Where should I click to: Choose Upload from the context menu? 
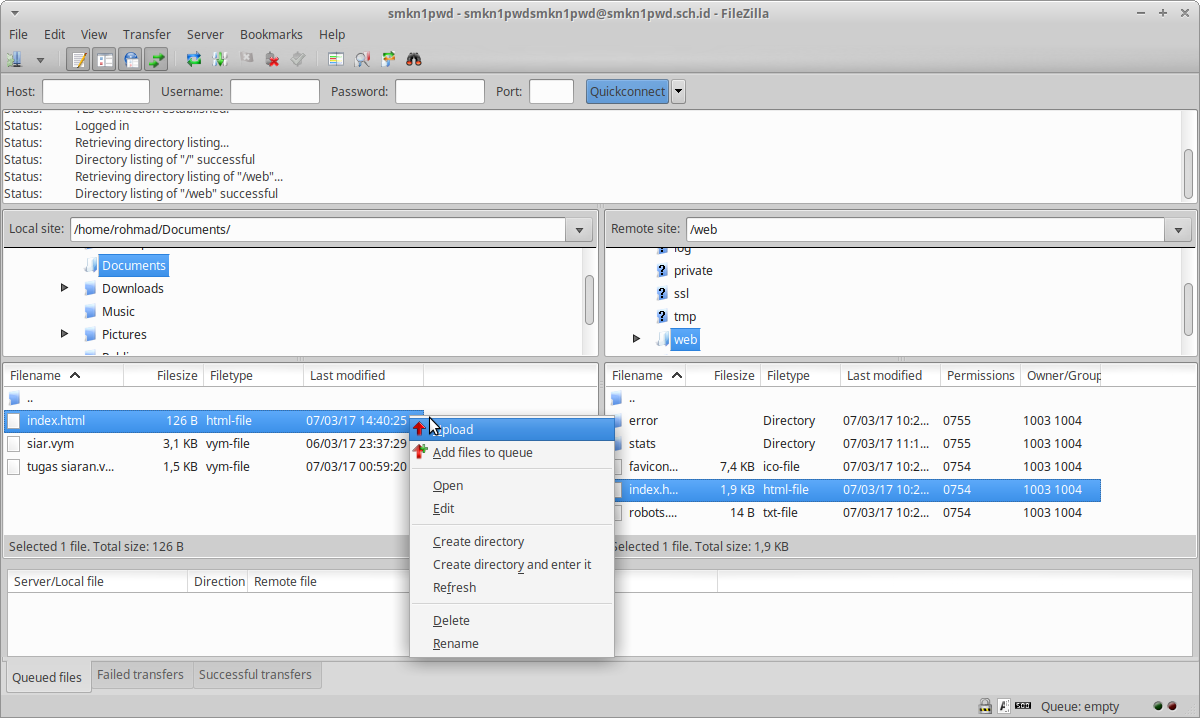click(512, 429)
